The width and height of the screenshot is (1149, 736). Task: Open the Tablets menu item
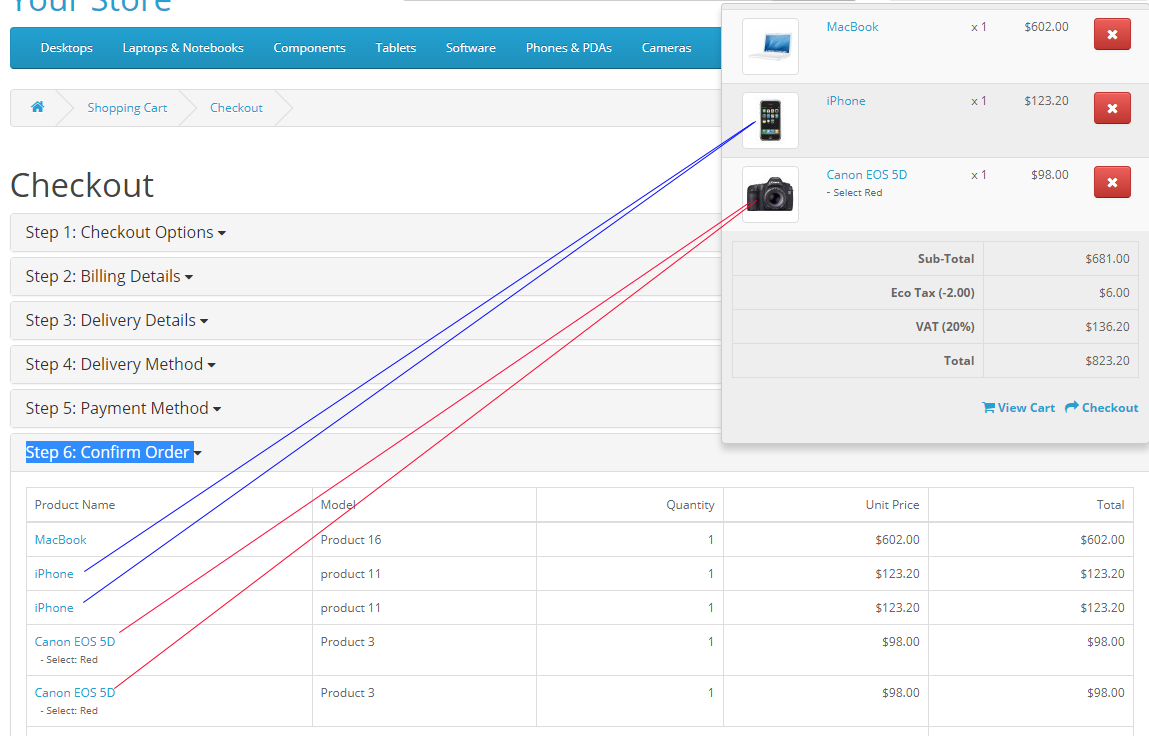[396, 48]
